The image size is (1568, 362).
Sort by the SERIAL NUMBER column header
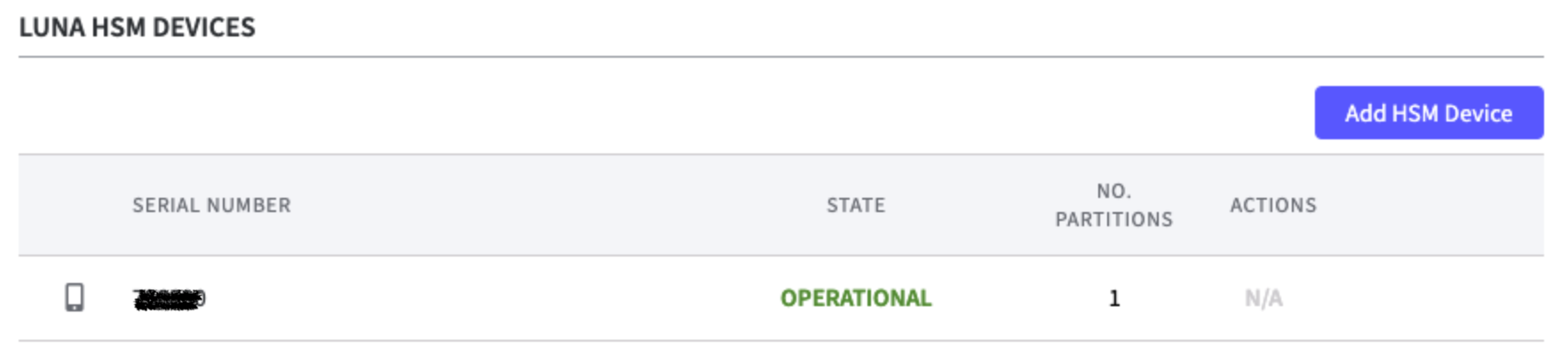211,205
